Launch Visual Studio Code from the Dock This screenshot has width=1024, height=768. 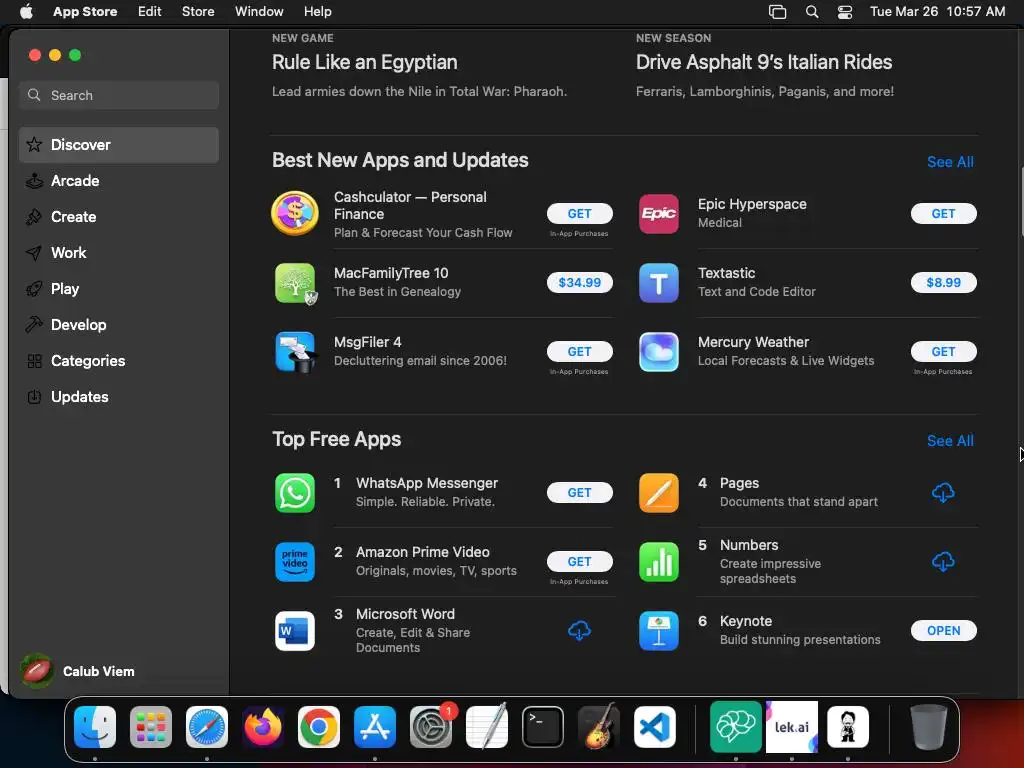pos(655,727)
